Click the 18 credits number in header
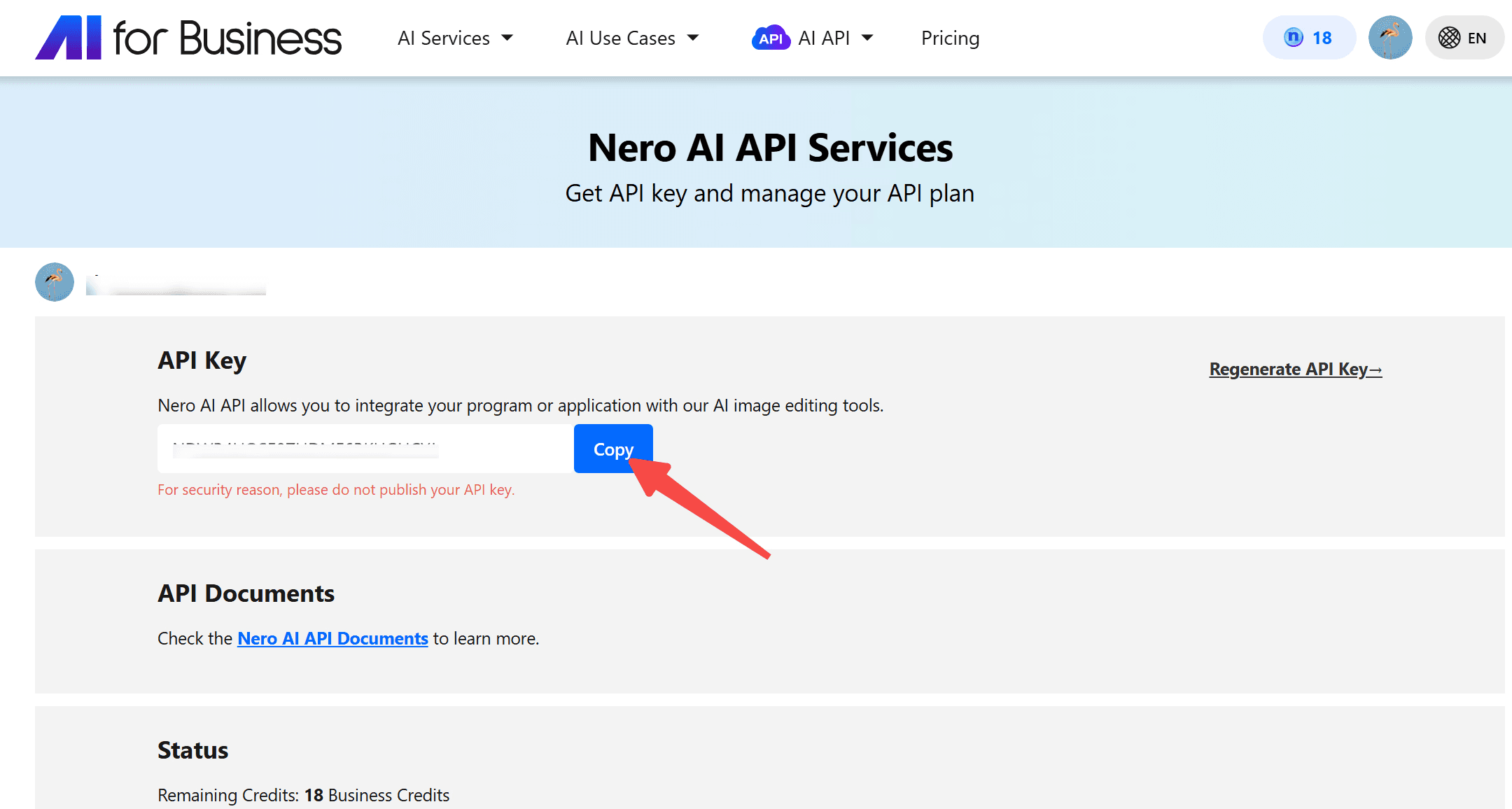The height and width of the screenshot is (809, 1512). coord(1322,38)
